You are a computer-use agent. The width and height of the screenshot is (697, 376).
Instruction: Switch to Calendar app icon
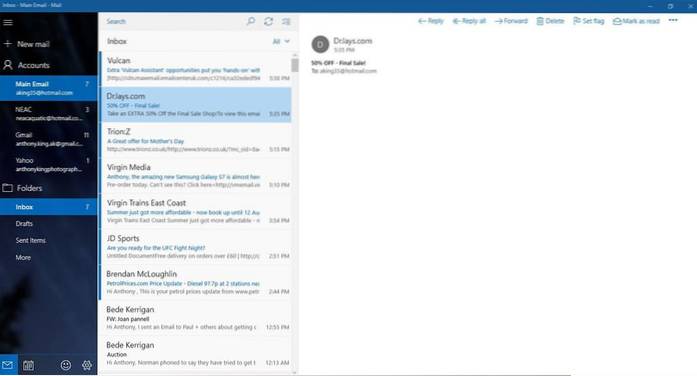(x=28, y=365)
